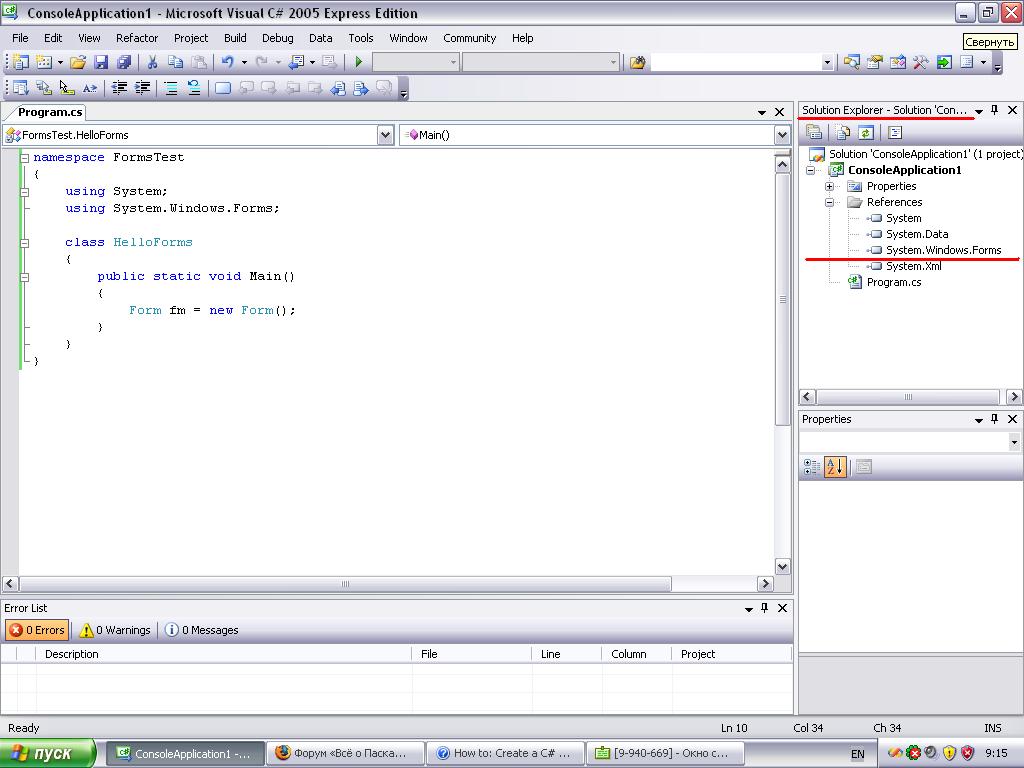Select System.Windows.Forms reference in tree
The height and width of the screenshot is (768, 1024).
coord(943,250)
